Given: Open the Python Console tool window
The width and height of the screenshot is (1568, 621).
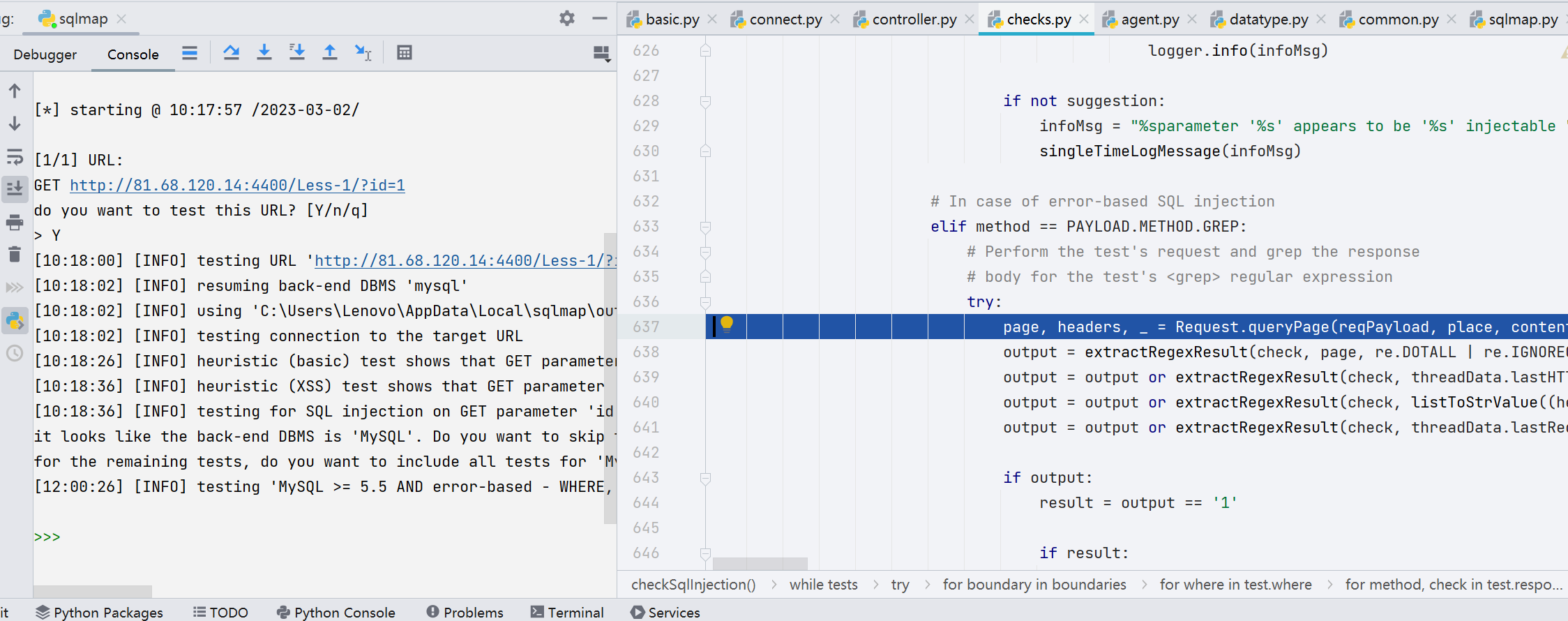Looking at the screenshot, I should [336, 612].
